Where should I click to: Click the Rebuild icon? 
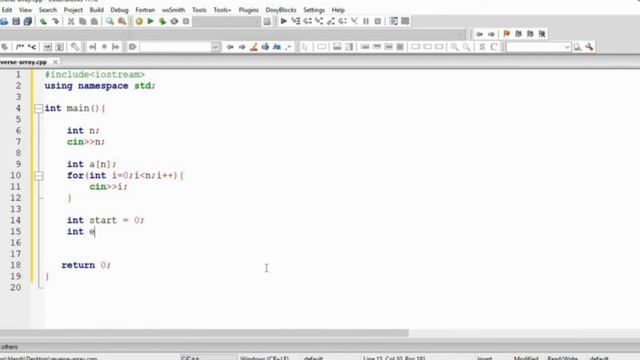(x=174, y=21)
